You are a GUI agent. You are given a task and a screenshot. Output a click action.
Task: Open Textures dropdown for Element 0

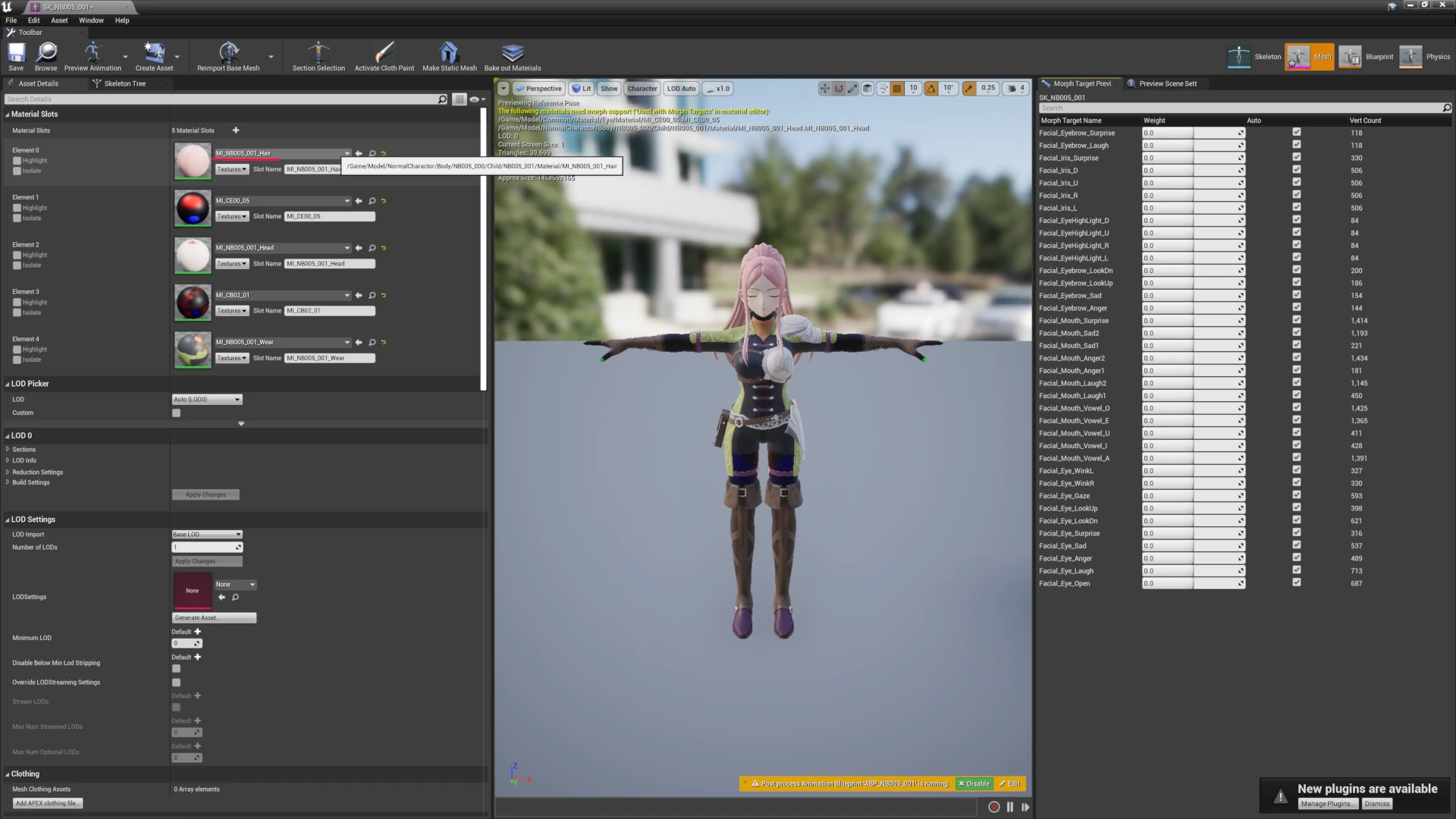click(232, 169)
